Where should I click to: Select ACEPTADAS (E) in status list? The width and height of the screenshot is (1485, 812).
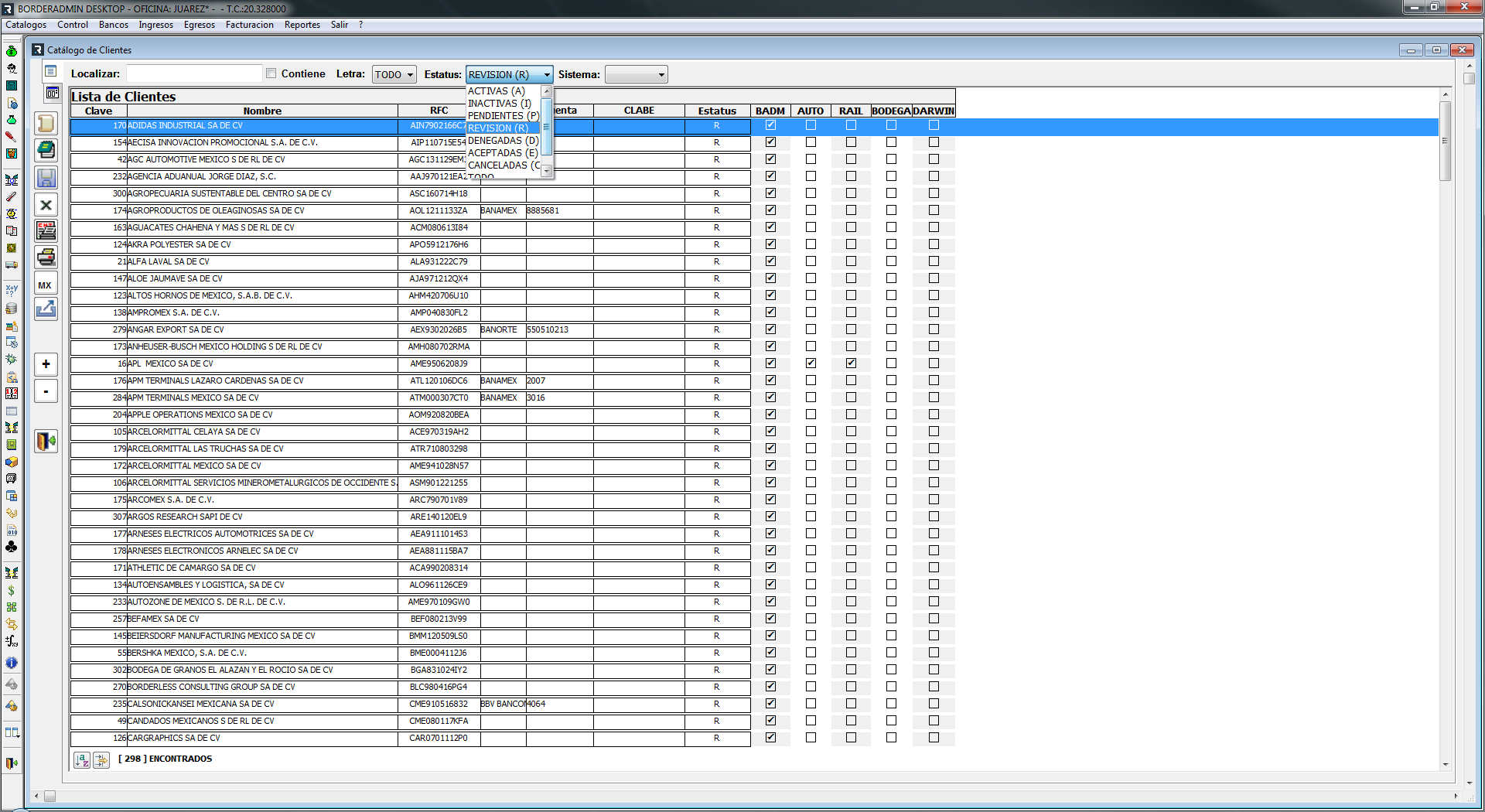coord(504,153)
